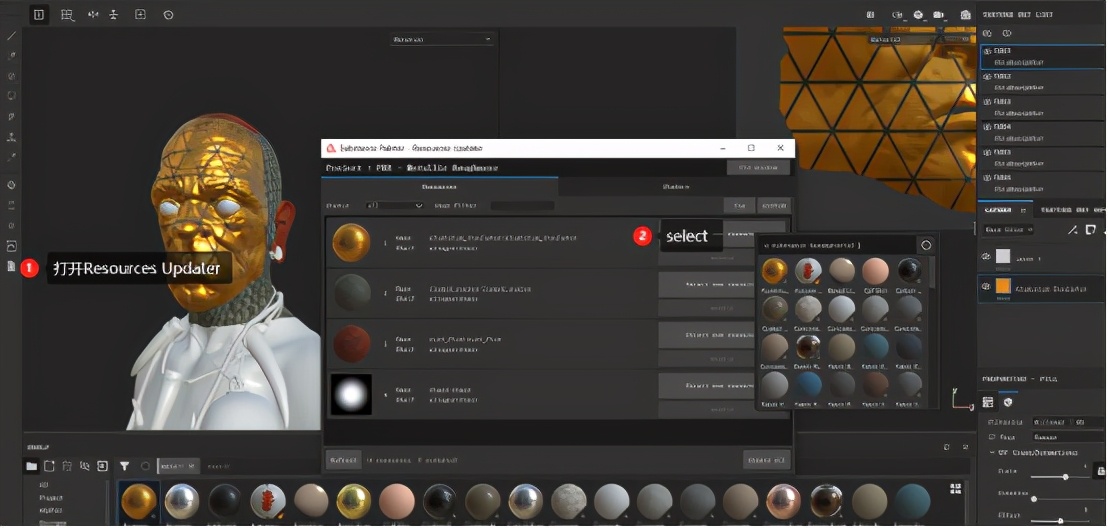
Task: Adjust the first slider in Properties panel
Action: 1064,476
